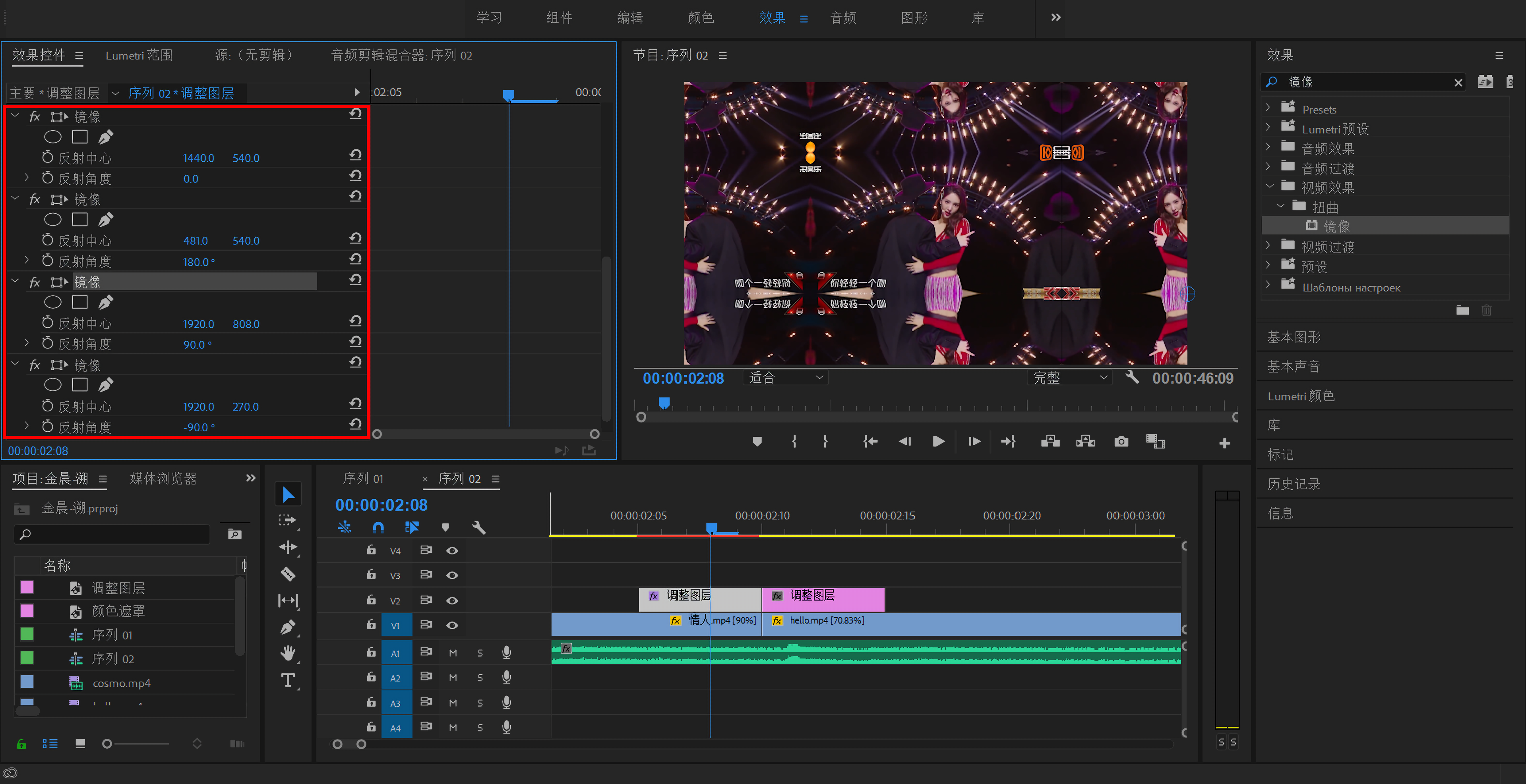The height and width of the screenshot is (784, 1526).
Task: Step back one frame
Action: (x=904, y=442)
